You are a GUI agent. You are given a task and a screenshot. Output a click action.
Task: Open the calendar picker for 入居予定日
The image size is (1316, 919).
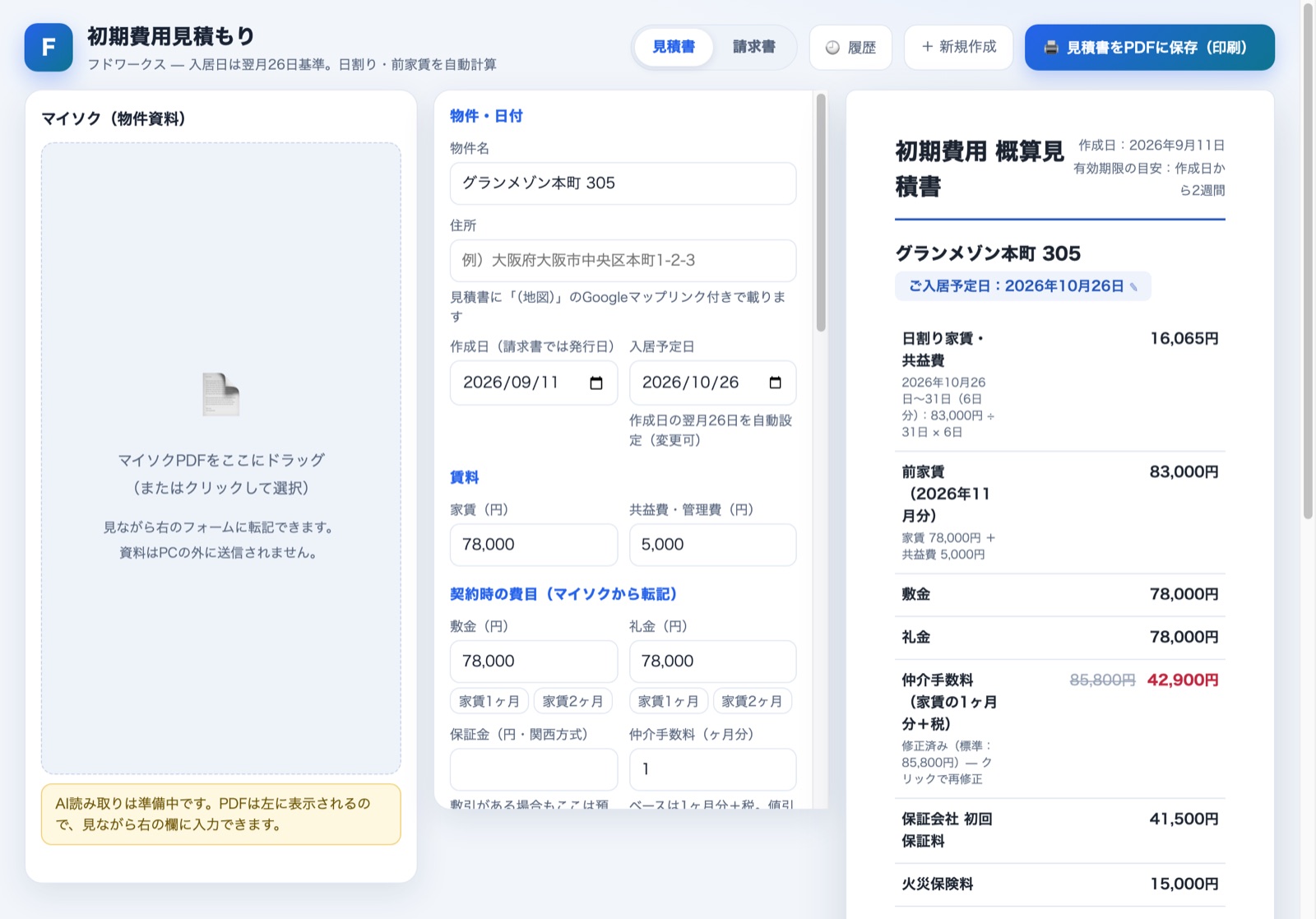[x=775, y=383]
